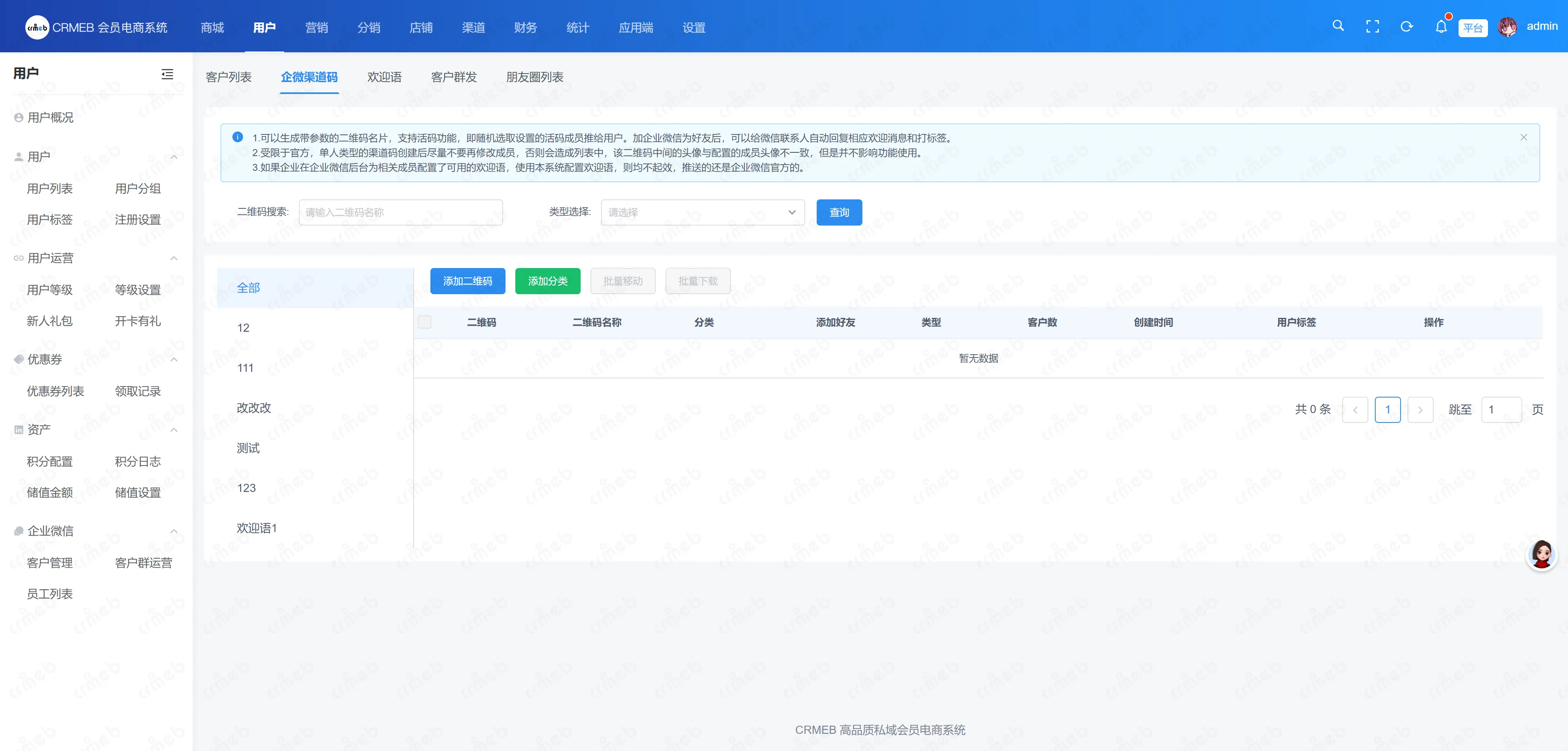This screenshot has width=1568, height=751.
Task: Open the search icon in header
Action: coord(1338,26)
